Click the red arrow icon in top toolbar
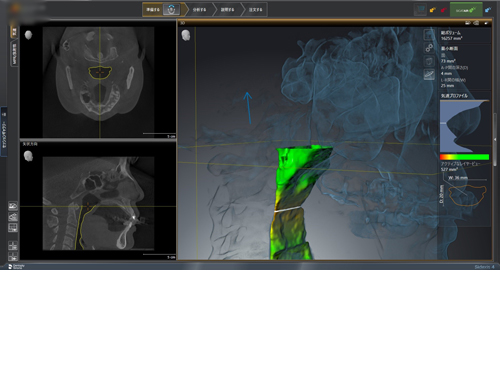 (443, 10)
